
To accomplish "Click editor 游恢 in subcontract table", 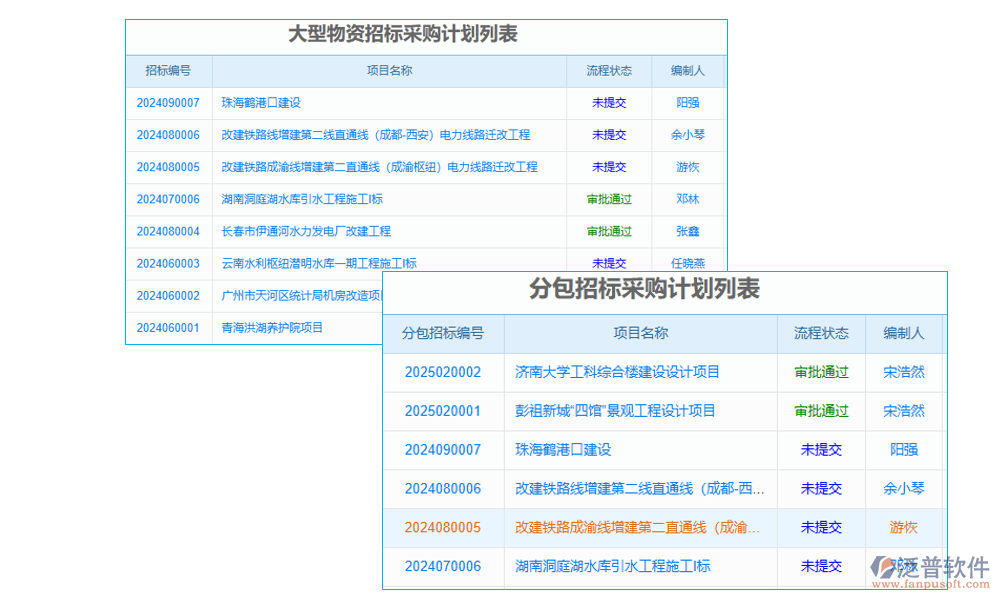I will (904, 528).
